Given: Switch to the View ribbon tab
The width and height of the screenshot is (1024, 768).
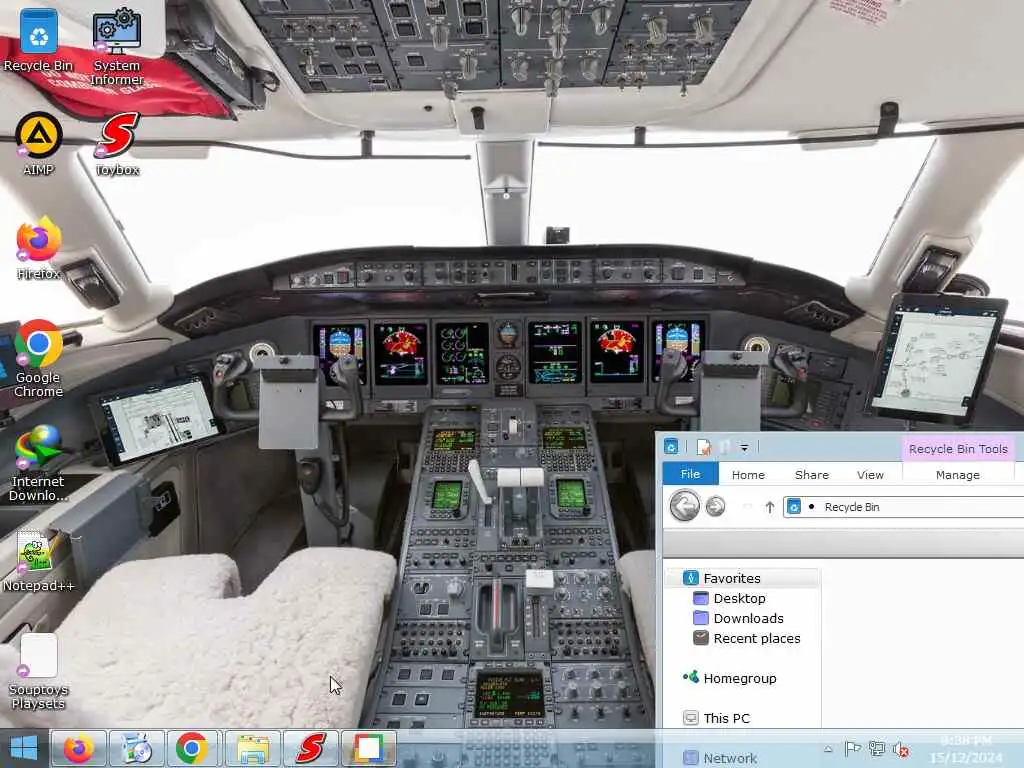Looking at the screenshot, I should [870, 475].
